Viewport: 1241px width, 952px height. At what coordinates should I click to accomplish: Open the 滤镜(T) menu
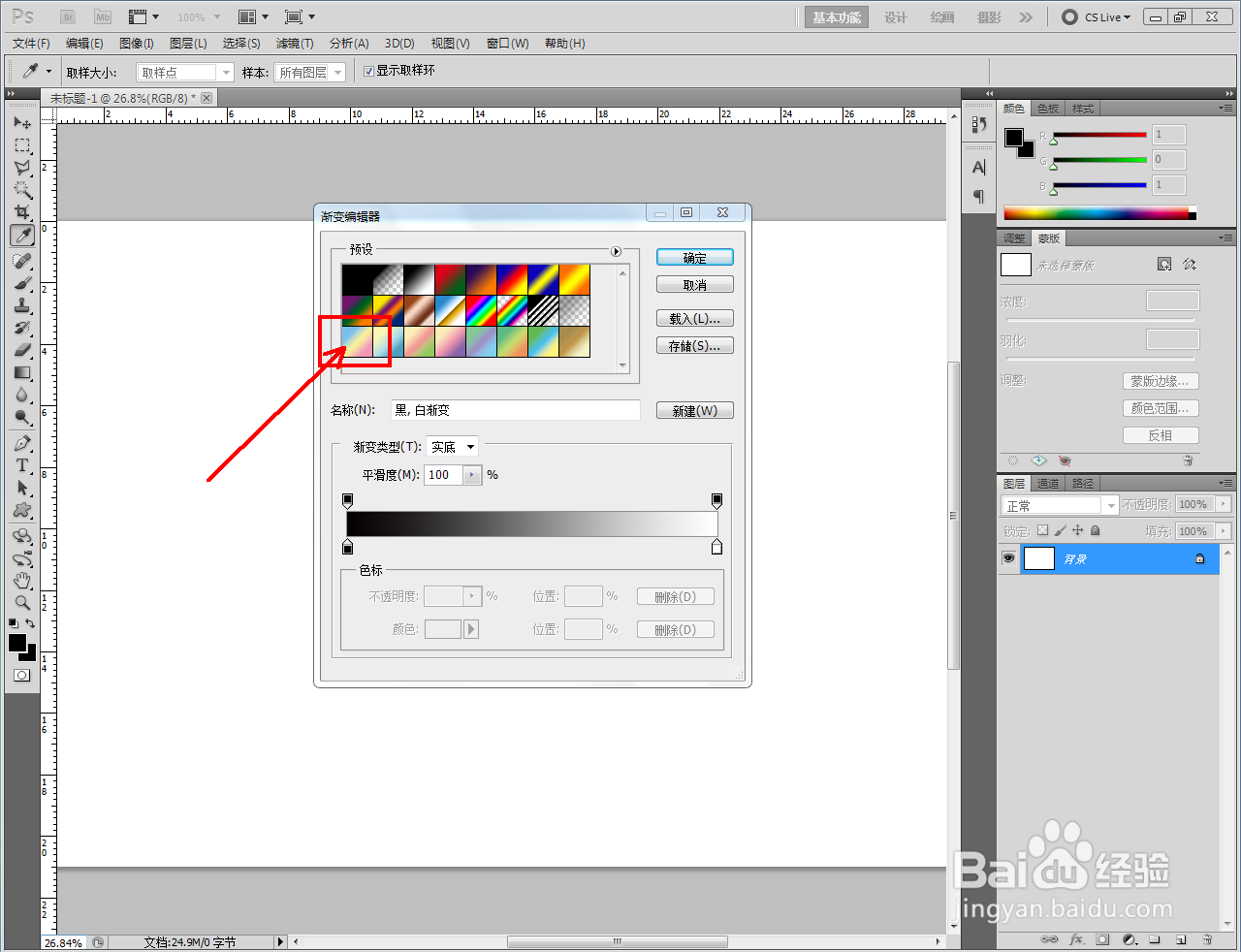(x=295, y=44)
